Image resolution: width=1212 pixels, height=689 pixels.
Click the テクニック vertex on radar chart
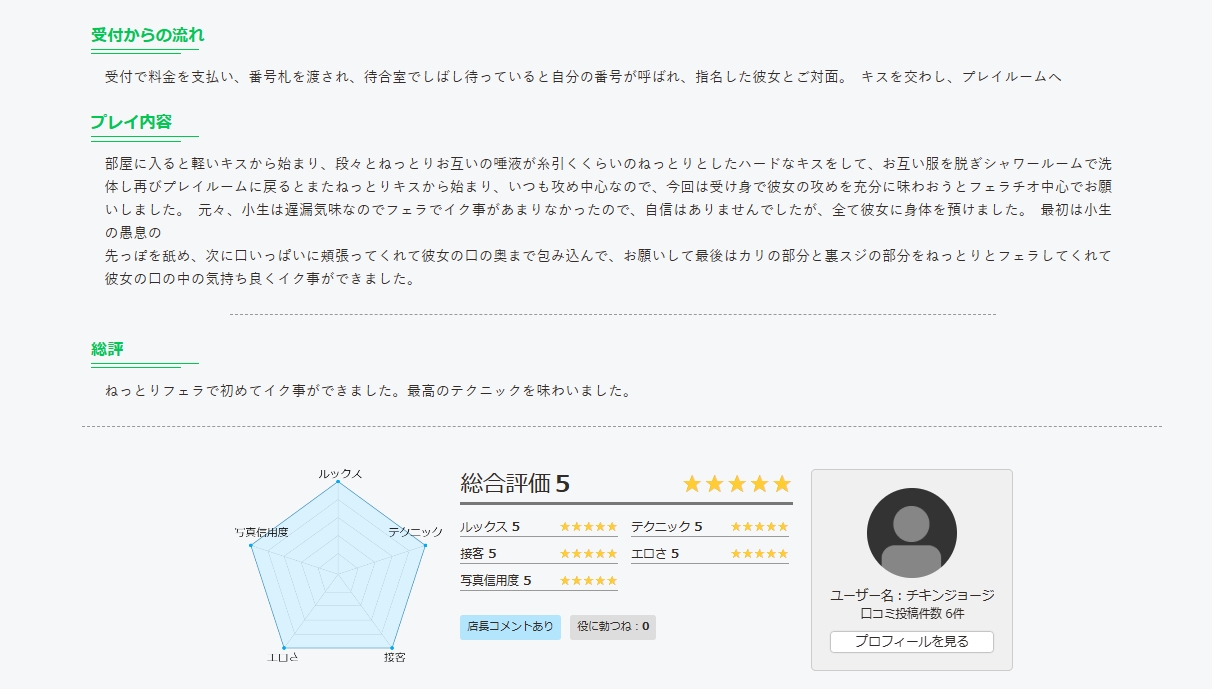point(425,545)
